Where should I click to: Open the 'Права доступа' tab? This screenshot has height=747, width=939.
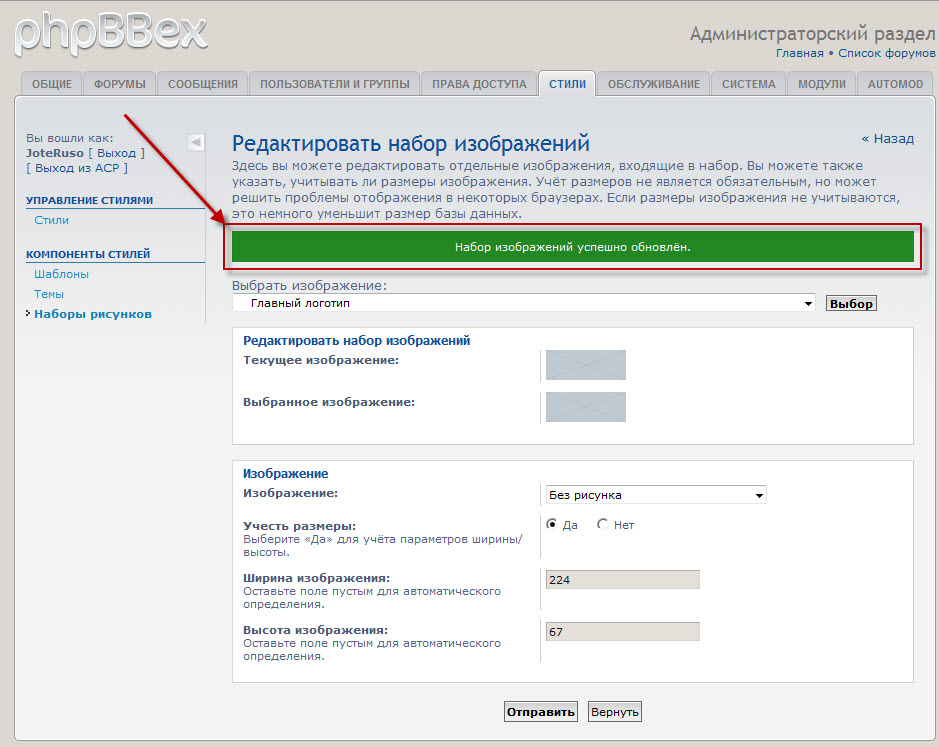pyautogui.click(x=479, y=84)
